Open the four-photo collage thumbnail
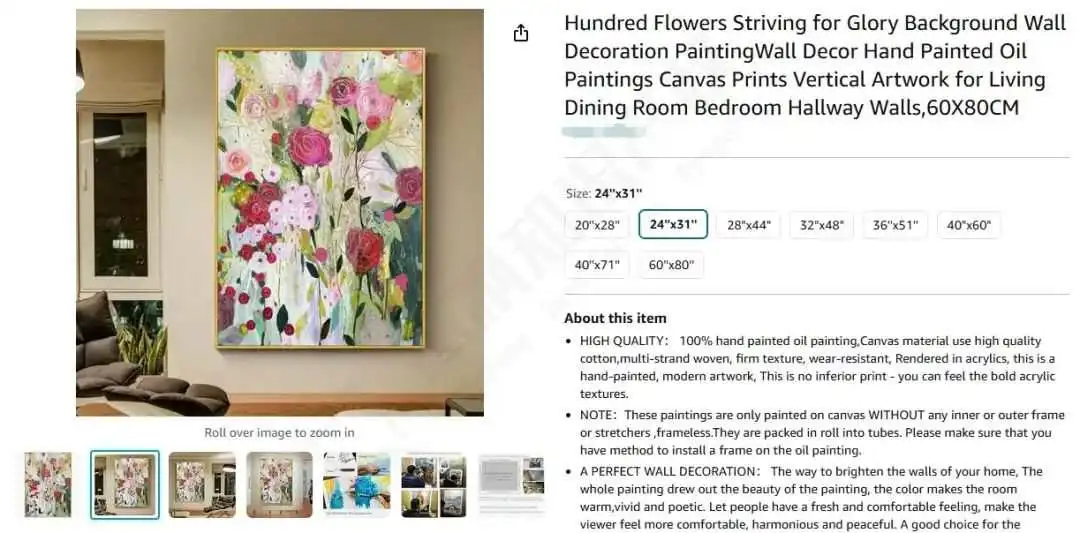Viewport: 1080px width, 533px height. tap(434, 485)
